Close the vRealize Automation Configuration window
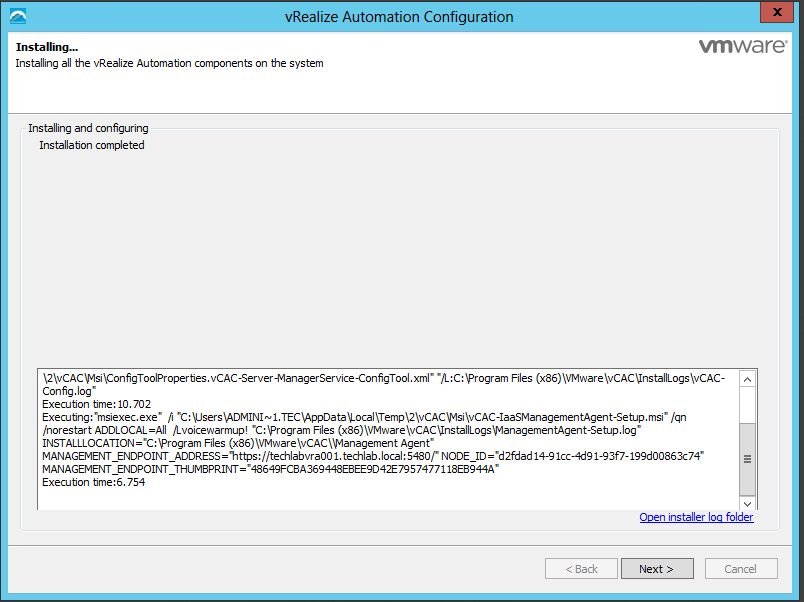Viewport: 804px width, 602px height. tap(777, 12)
